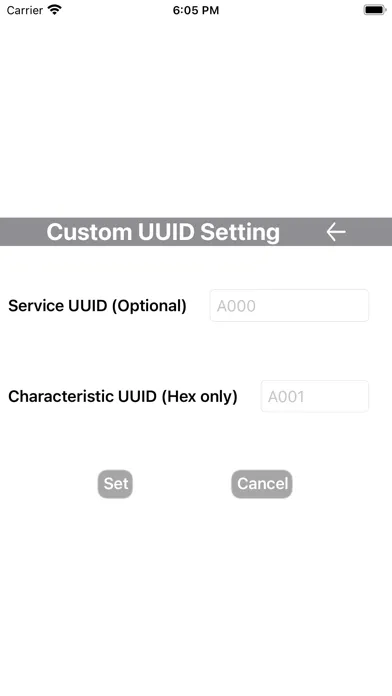Dismiss the dialog using Cancel
The width and height of the screenshot is (392, 696).
pos(262,484)
